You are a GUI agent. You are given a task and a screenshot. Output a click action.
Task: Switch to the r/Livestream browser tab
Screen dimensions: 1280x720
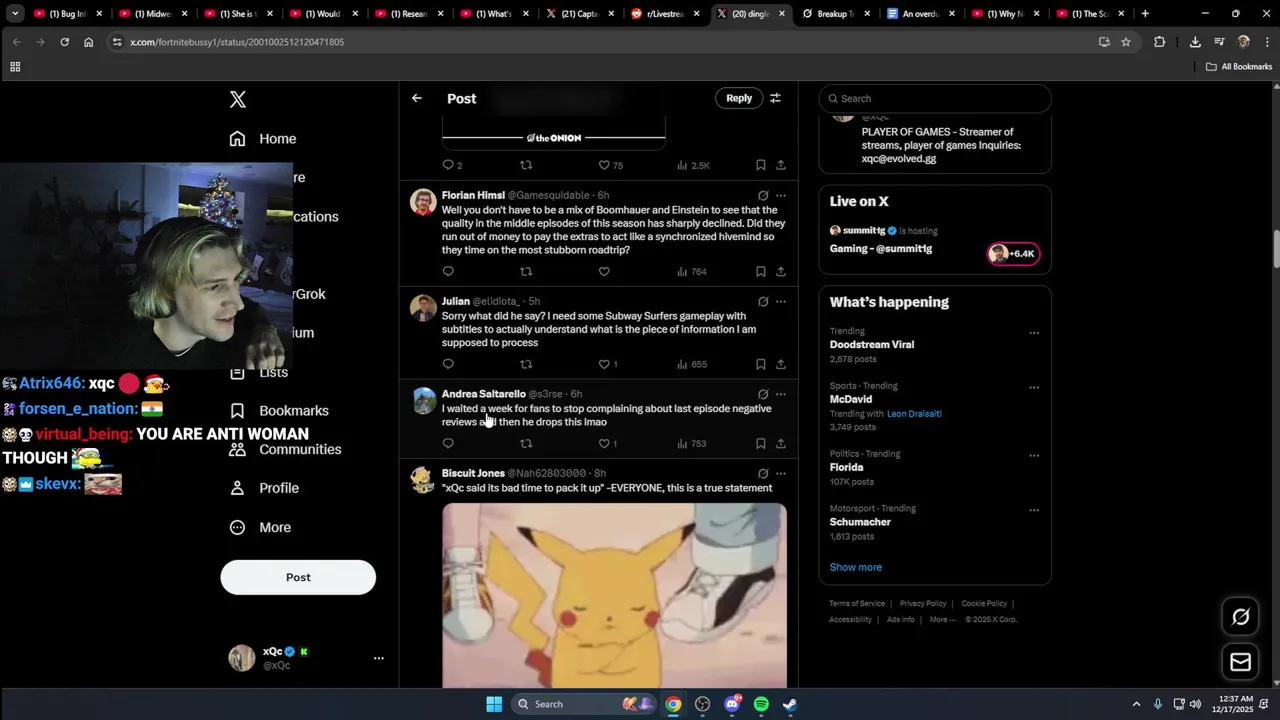tap(666, 14)
